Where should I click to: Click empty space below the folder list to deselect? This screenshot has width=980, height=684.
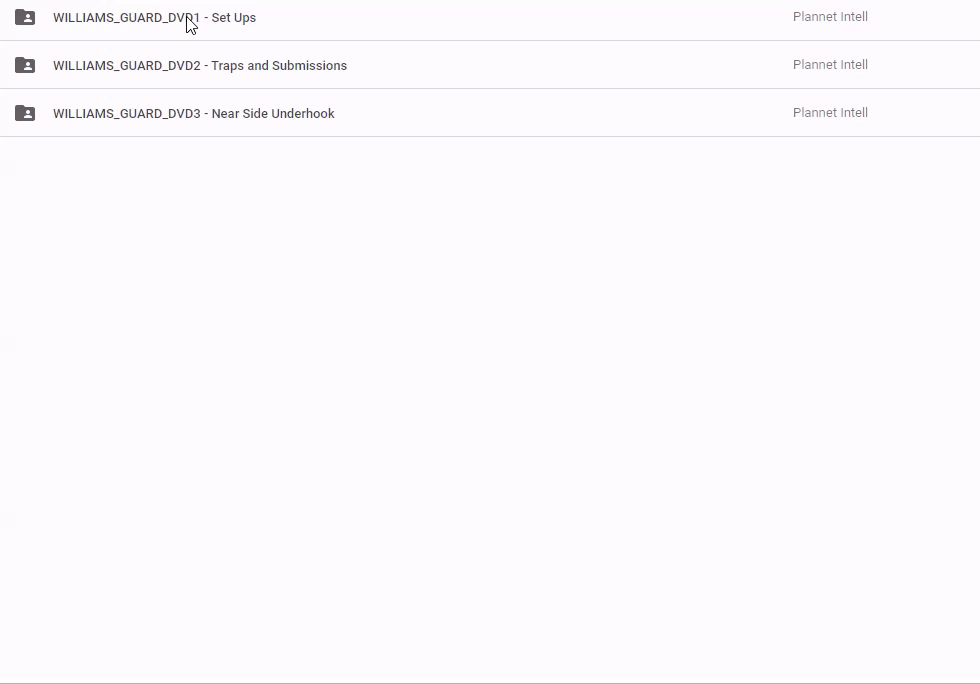pyautogui.click(x=490, y=400)
